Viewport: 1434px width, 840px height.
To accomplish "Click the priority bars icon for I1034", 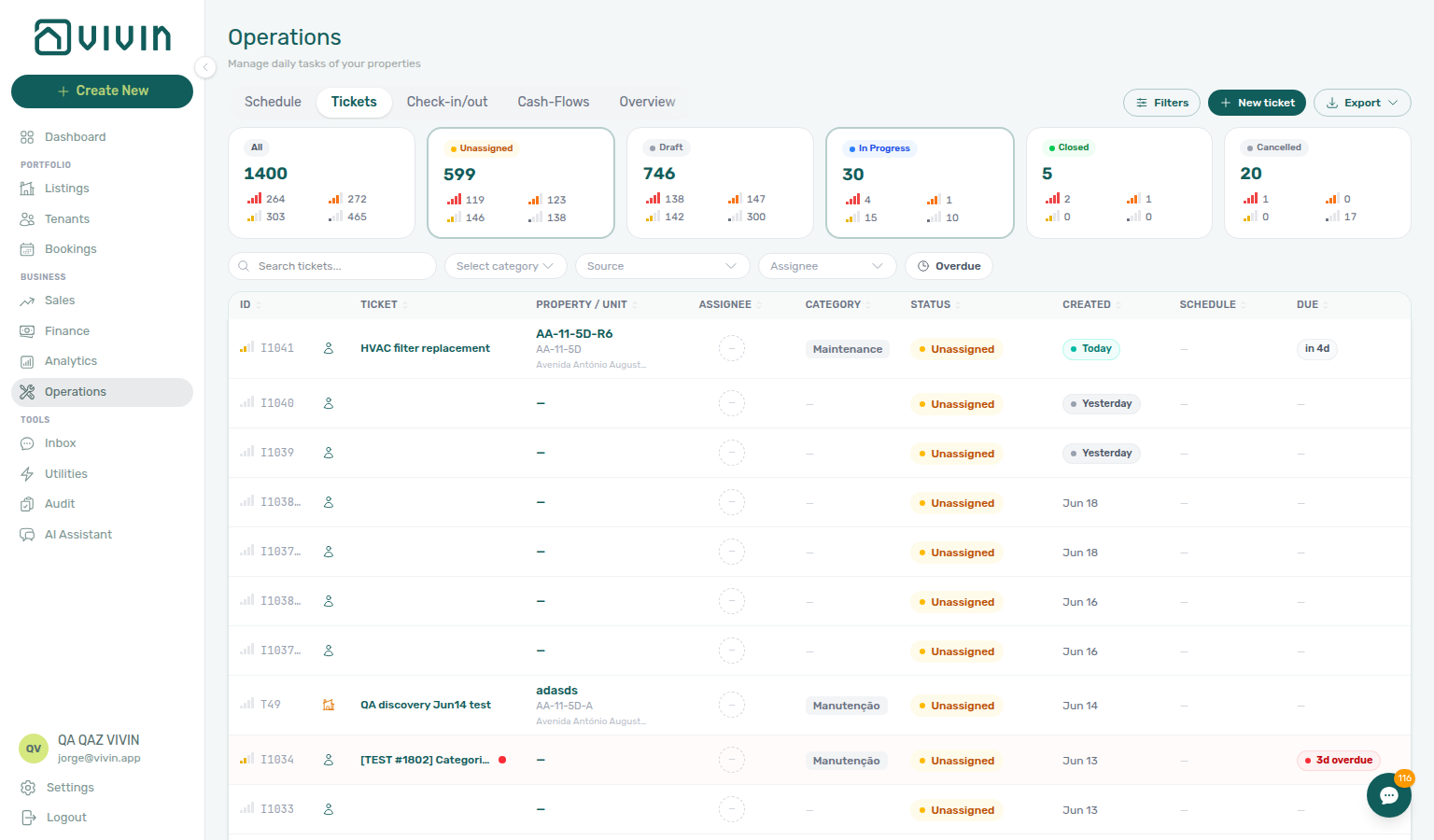I will tap(246, 760).
